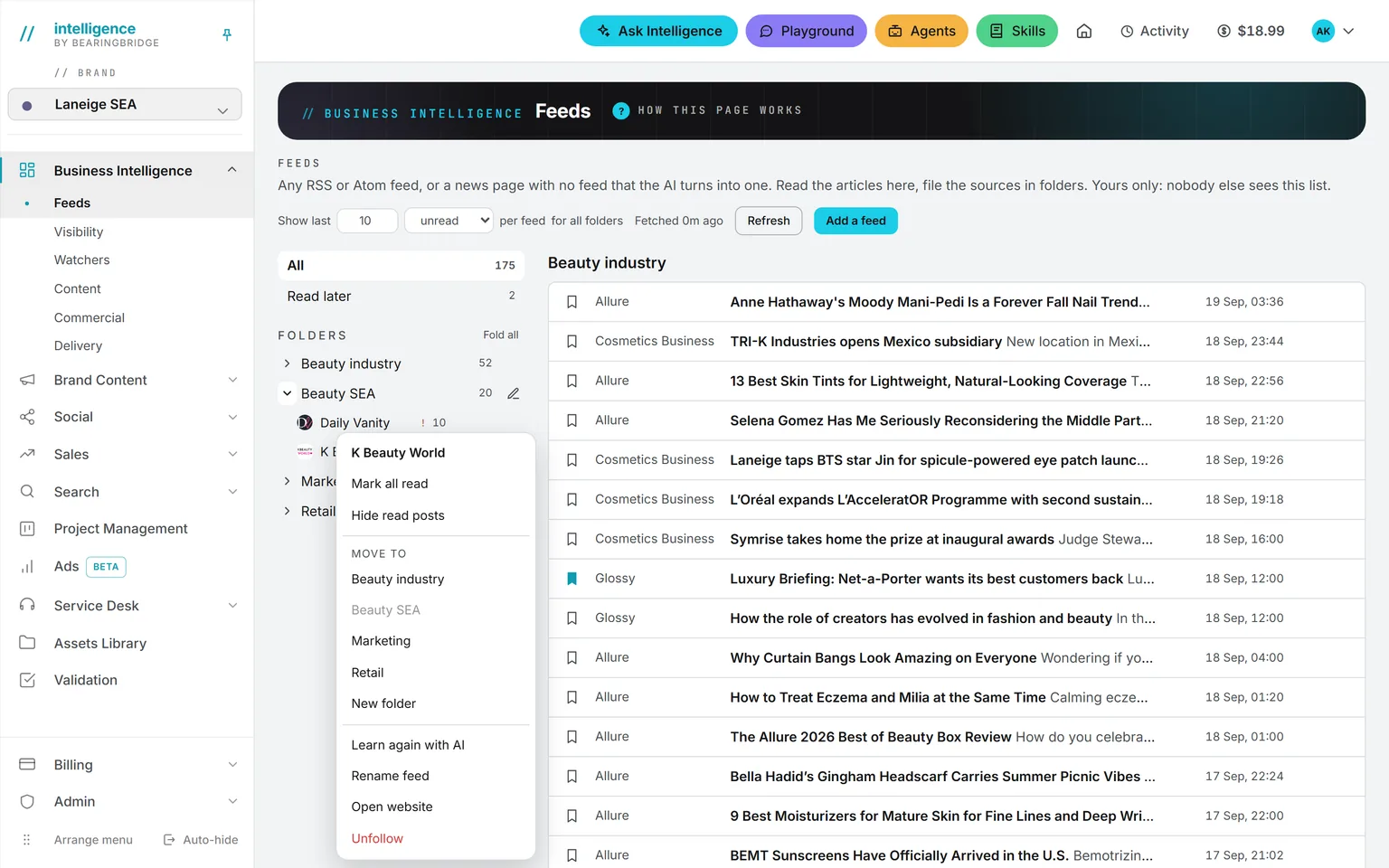Bookmark the Why Curtain Bangs article

[x=572, y=658]
